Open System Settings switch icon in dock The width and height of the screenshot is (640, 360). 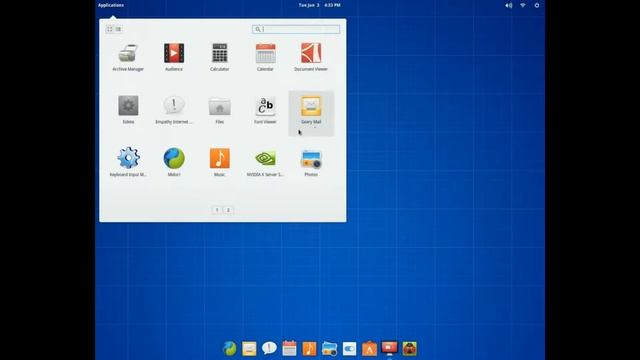349,349
